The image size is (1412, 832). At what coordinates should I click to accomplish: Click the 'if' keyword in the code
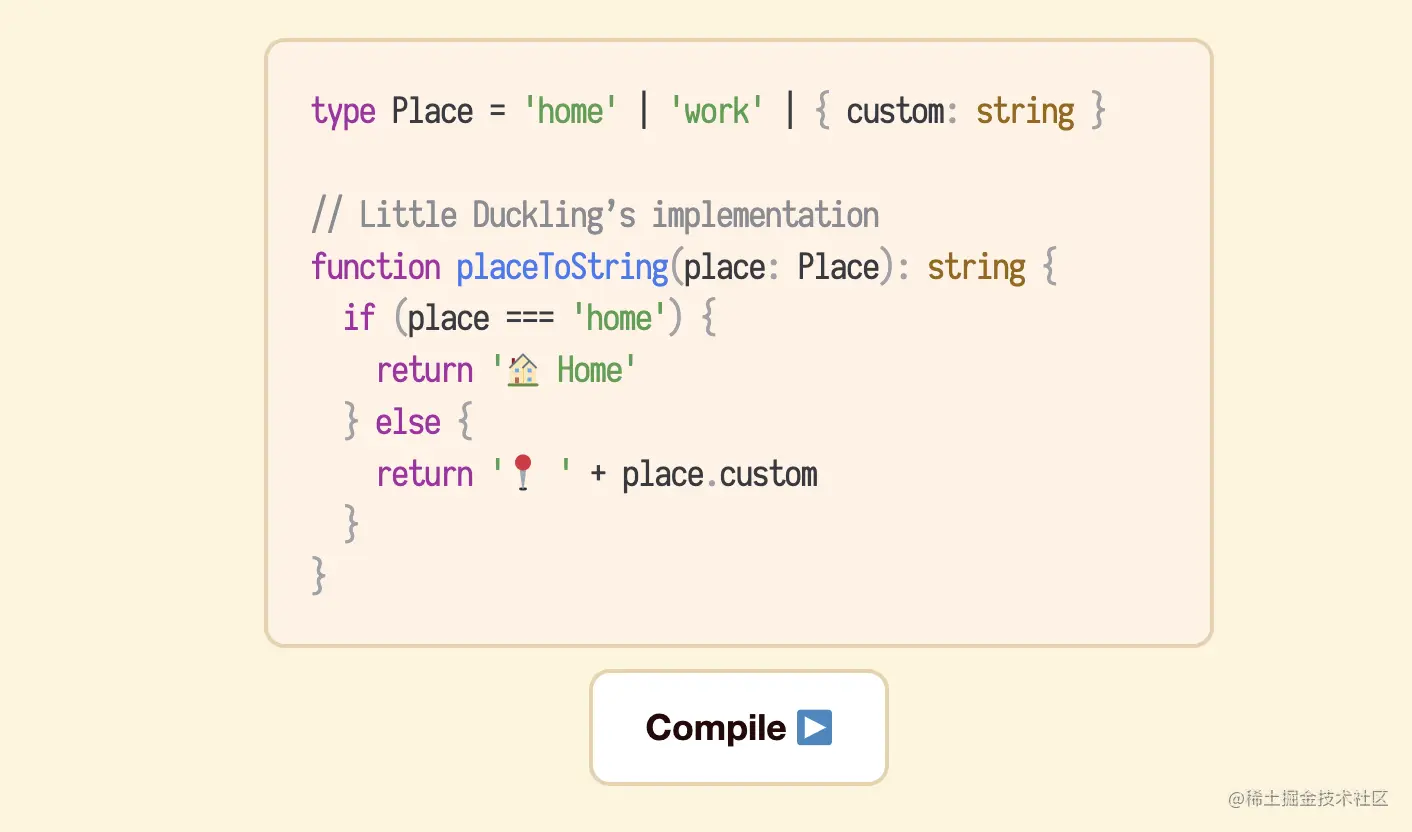click(358, 319)
